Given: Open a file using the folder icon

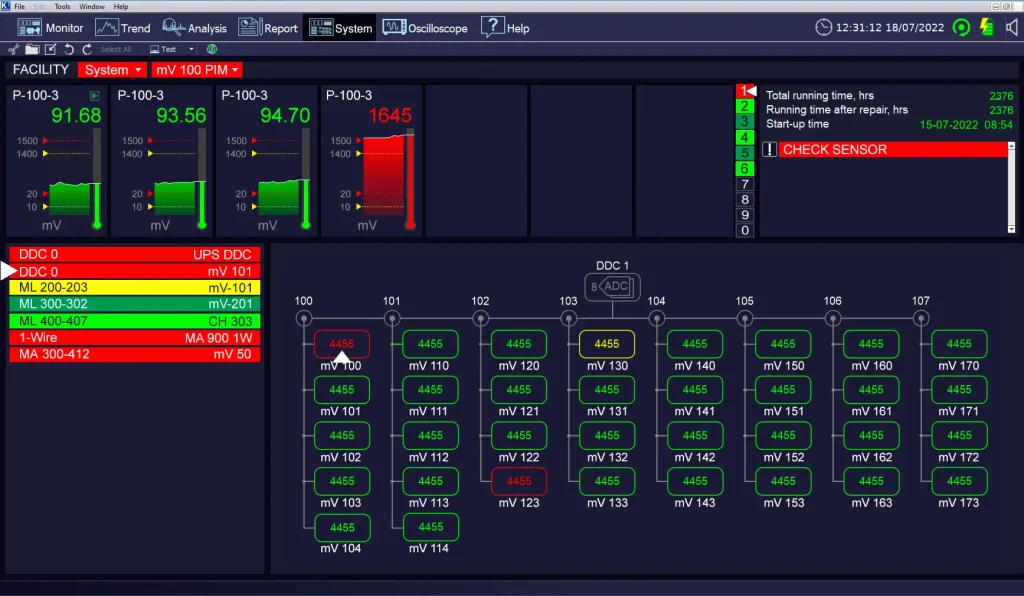Looking at the screenshot, I should click(32, 49).
